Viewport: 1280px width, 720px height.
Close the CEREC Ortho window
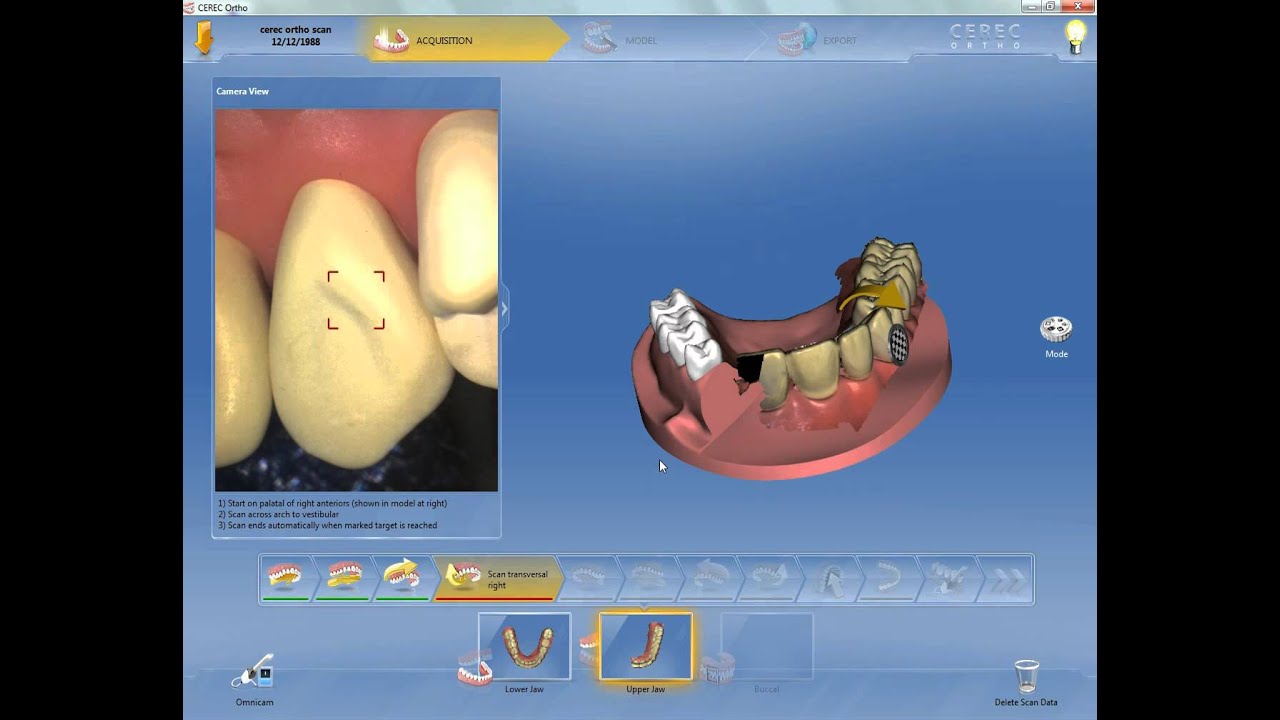[1078, 7]
